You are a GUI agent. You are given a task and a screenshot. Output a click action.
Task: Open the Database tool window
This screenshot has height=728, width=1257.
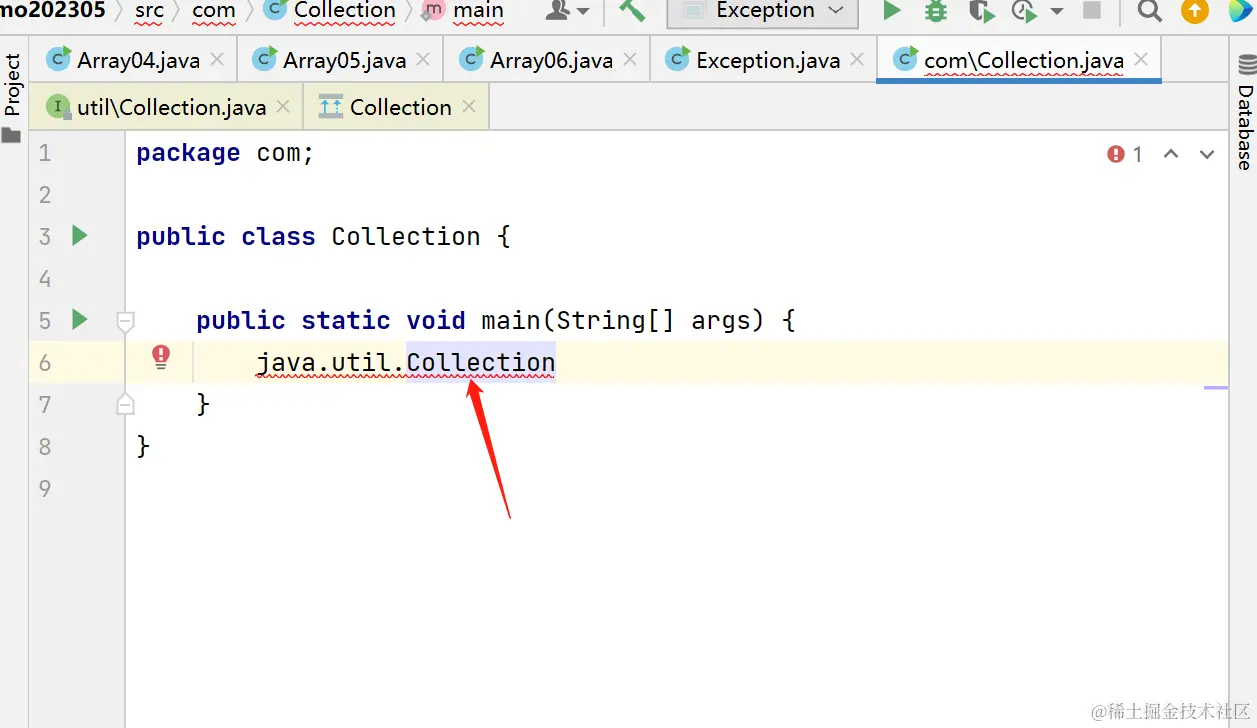[1245, 112]
